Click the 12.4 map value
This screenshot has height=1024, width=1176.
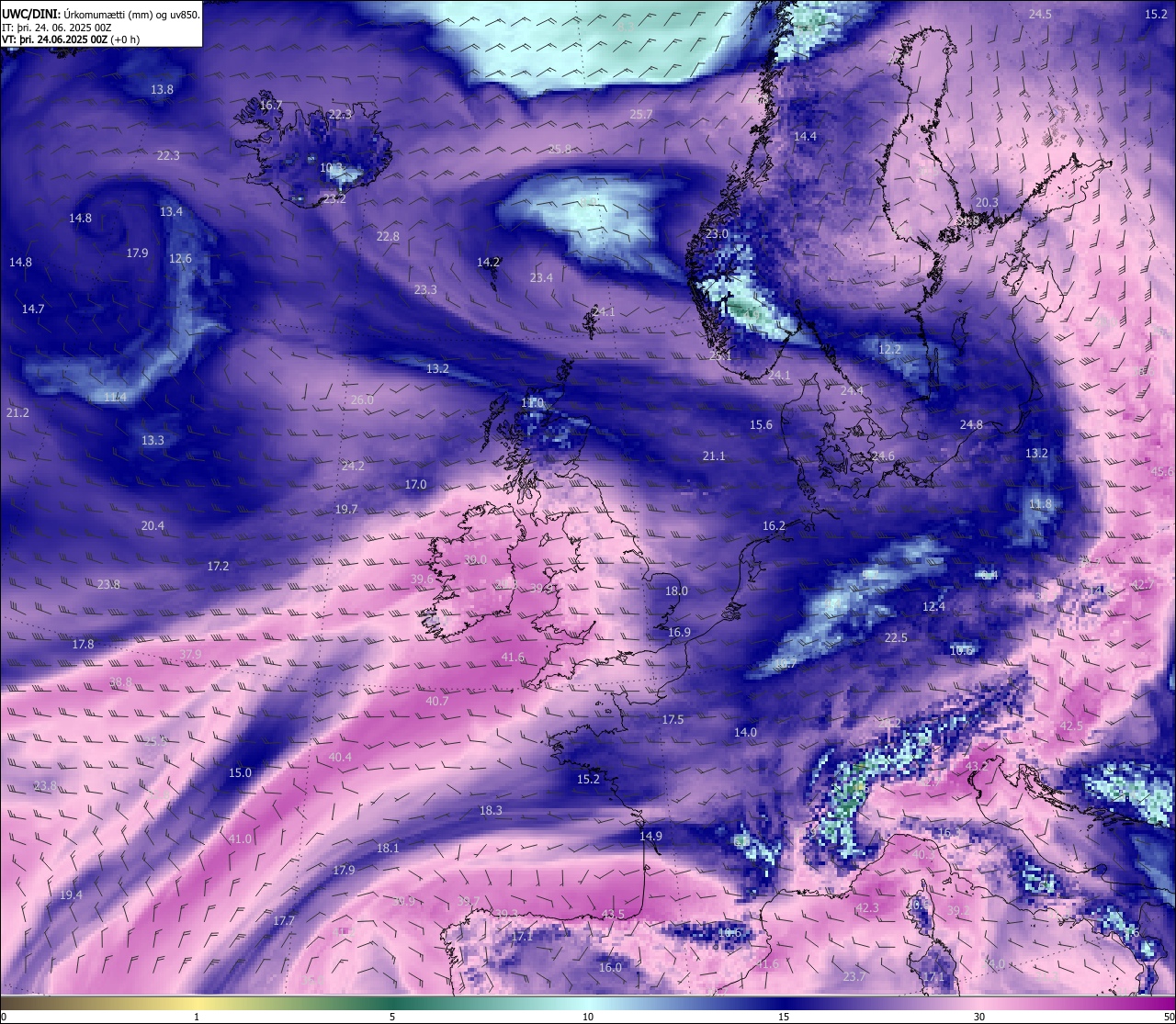(933, 606)
